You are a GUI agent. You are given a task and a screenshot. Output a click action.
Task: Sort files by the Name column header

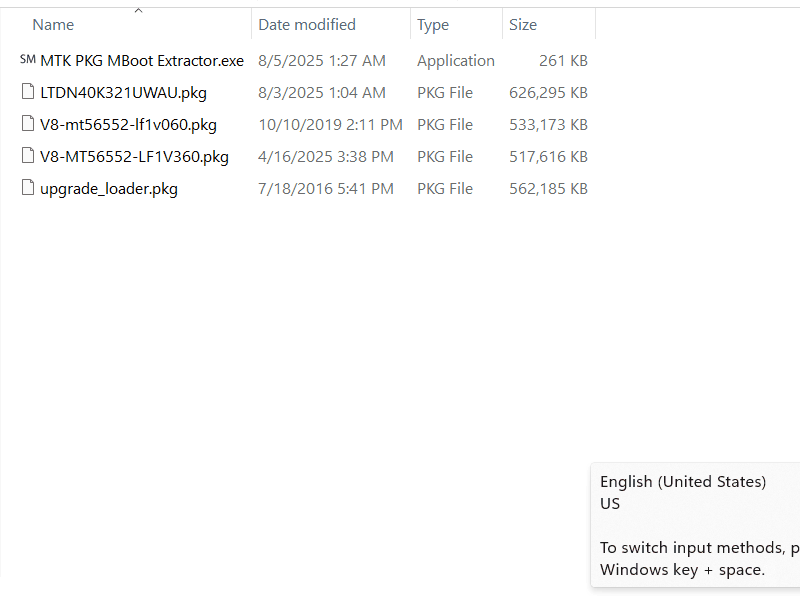coord(53,24)
